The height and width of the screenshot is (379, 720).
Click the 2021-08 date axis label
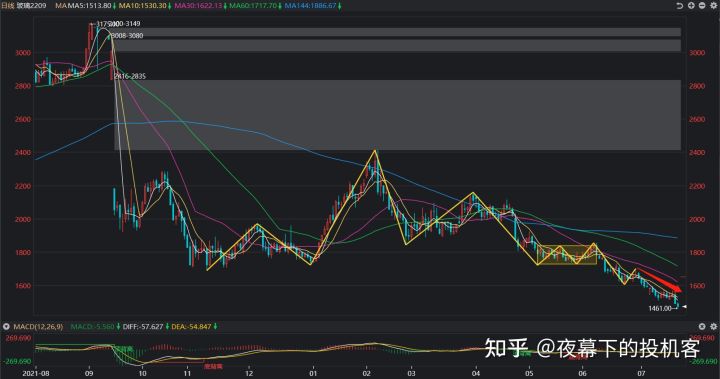[x=36, y=373]
